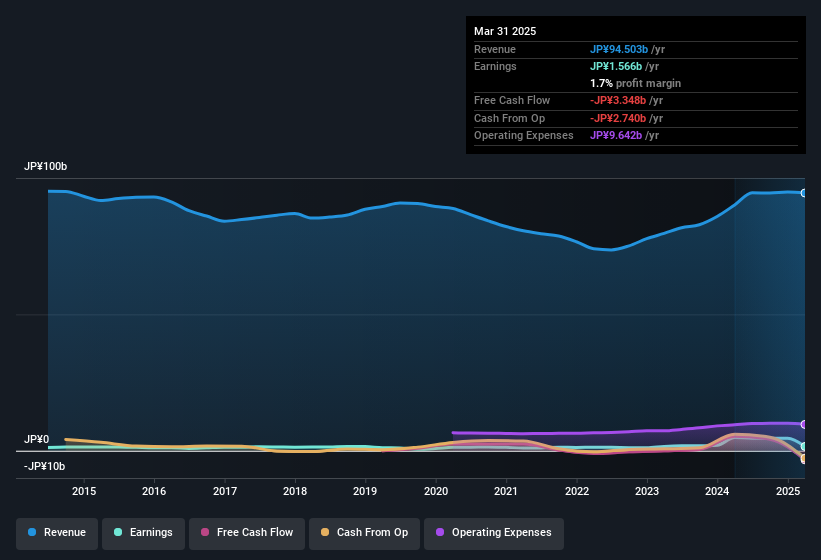
Task: Click the 2017 x-axis label
Action: (225, 491)
